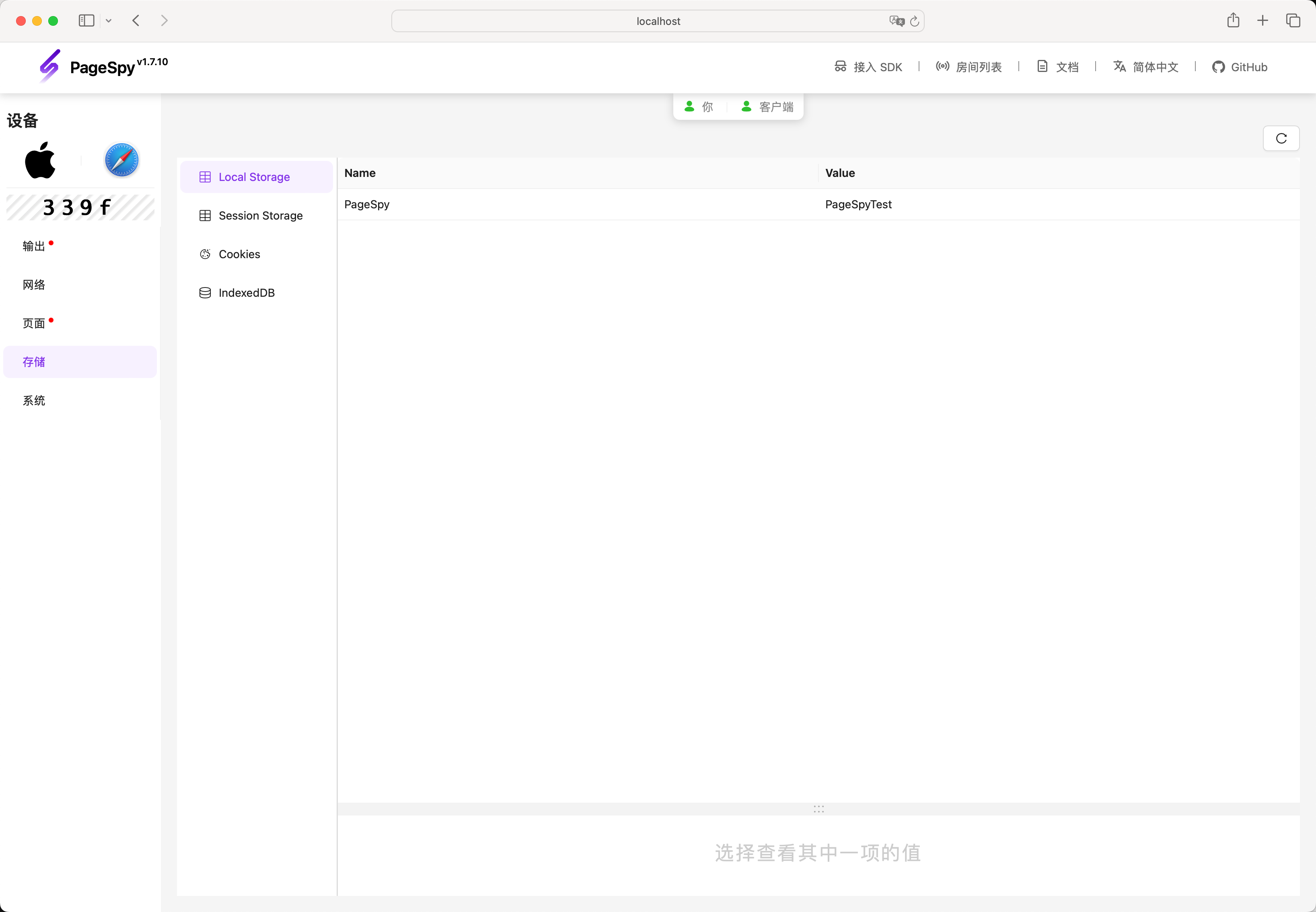Viewport: 1316px width, 912px height.
Task: Click the v1.7.10 version label
Action: tap(152, 62)
